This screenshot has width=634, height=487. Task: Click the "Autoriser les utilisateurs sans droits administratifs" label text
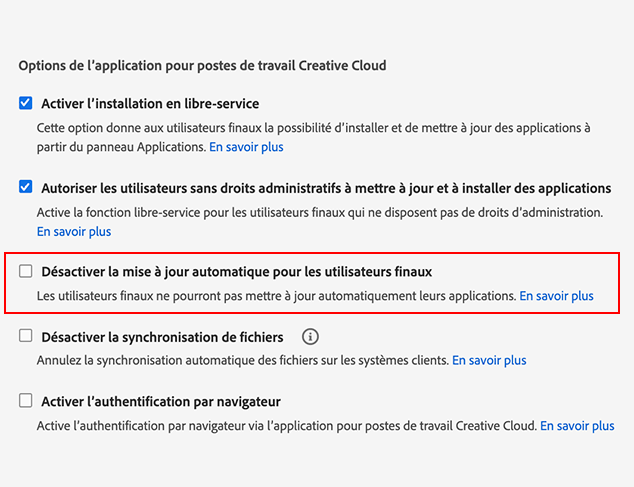pyautogui.click(x=326, y=187)
